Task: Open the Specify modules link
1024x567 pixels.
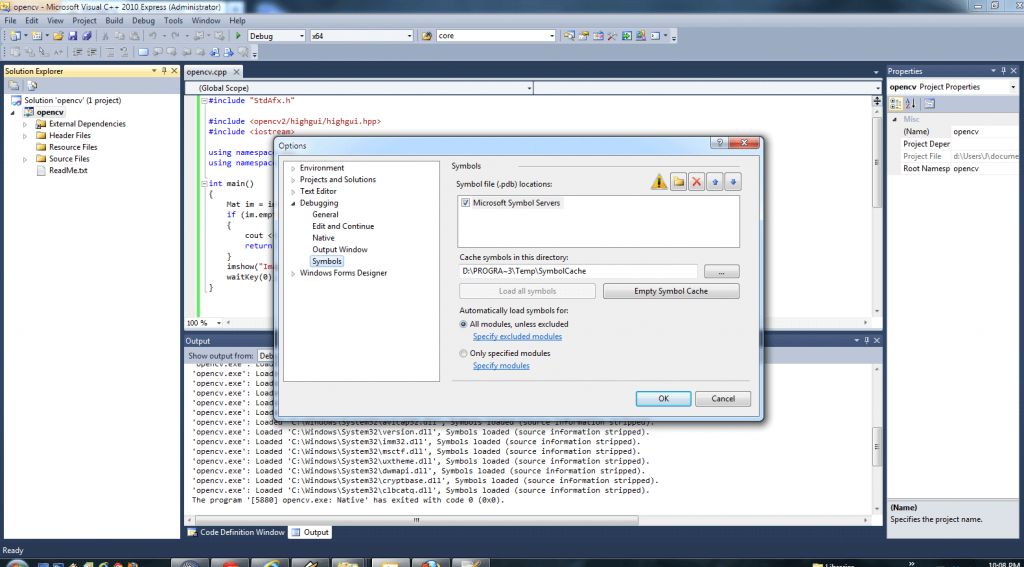Action: 501,366
